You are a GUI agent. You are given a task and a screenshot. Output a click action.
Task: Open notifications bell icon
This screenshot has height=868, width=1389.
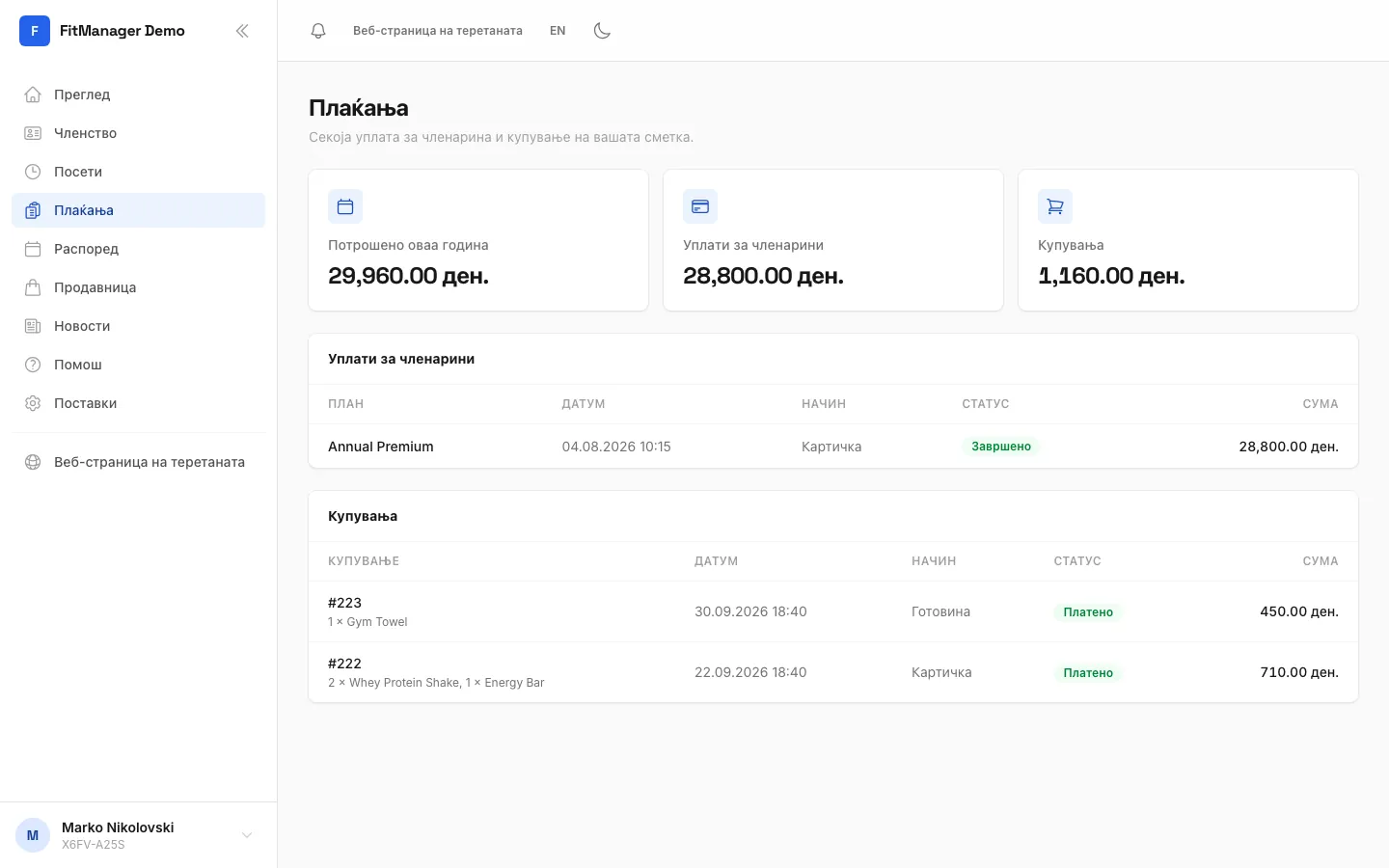[318, 31]
